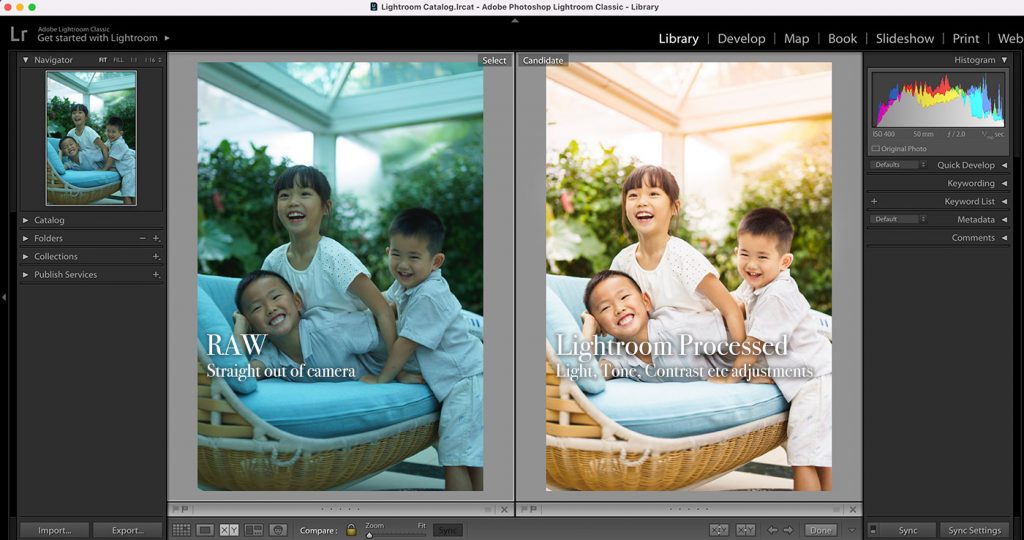Close the Select photo pane

[x=504, y=509]
